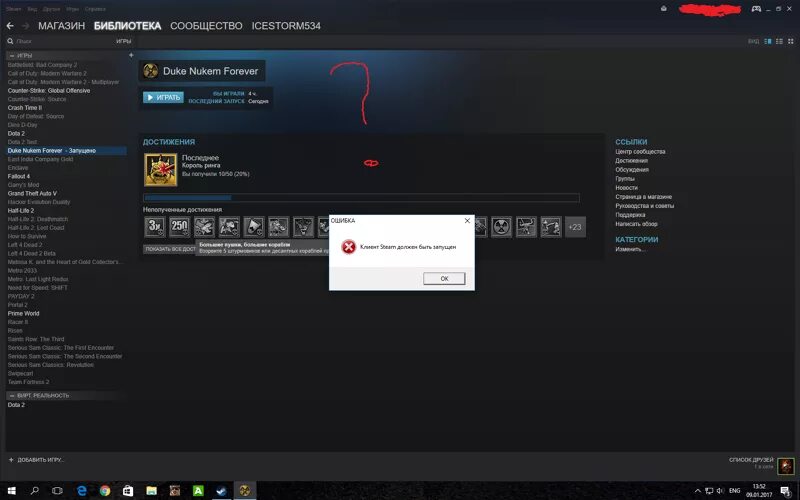Close the ОШИБКА error dialog
Screen dimensions: 800x500
pyautogui.click(x=467, y=221)
